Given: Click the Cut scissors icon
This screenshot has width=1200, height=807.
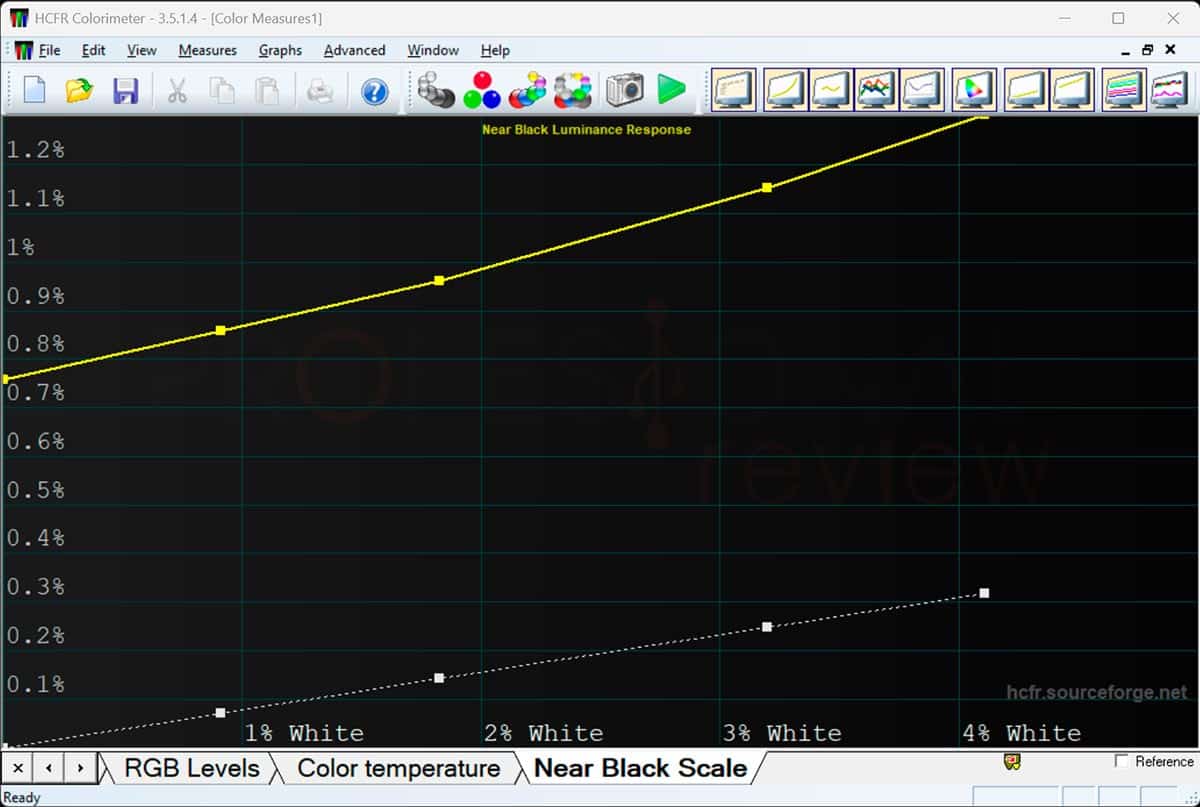Looking at the screenshot, I should pos(177,91).
